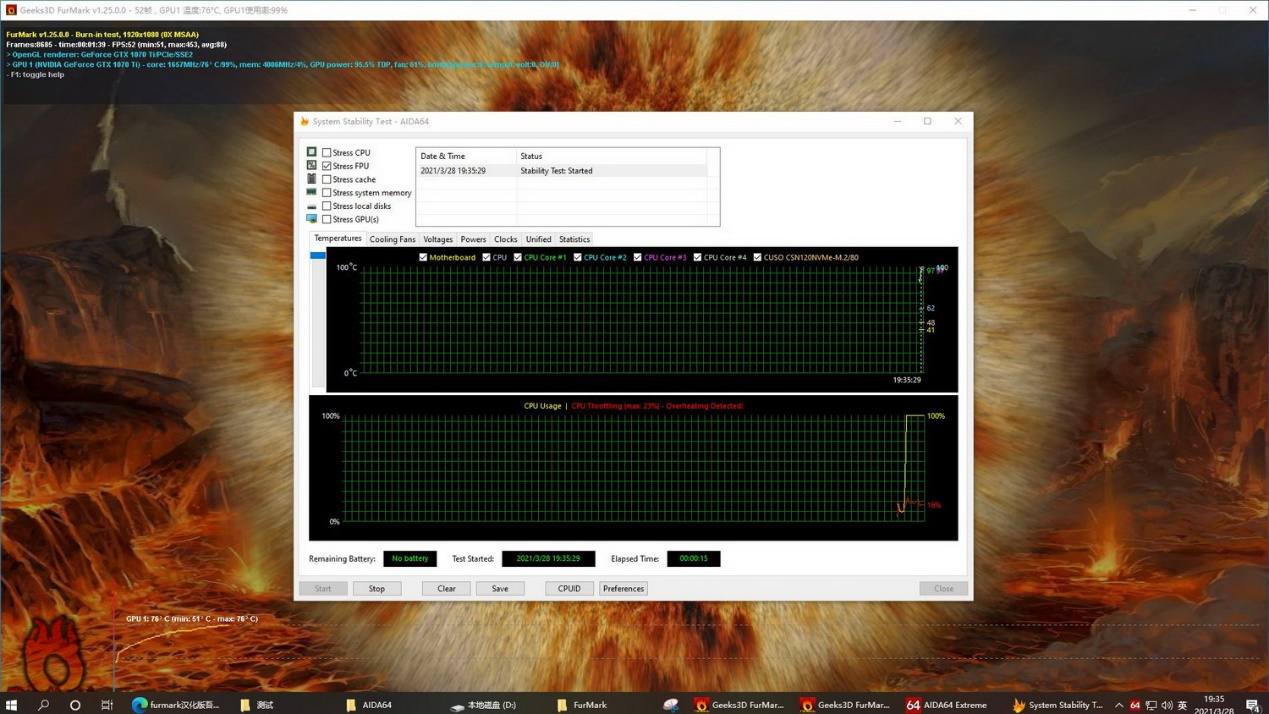
Task: Click the blue slider beside the temperature graph
Action: coord(318,256)
